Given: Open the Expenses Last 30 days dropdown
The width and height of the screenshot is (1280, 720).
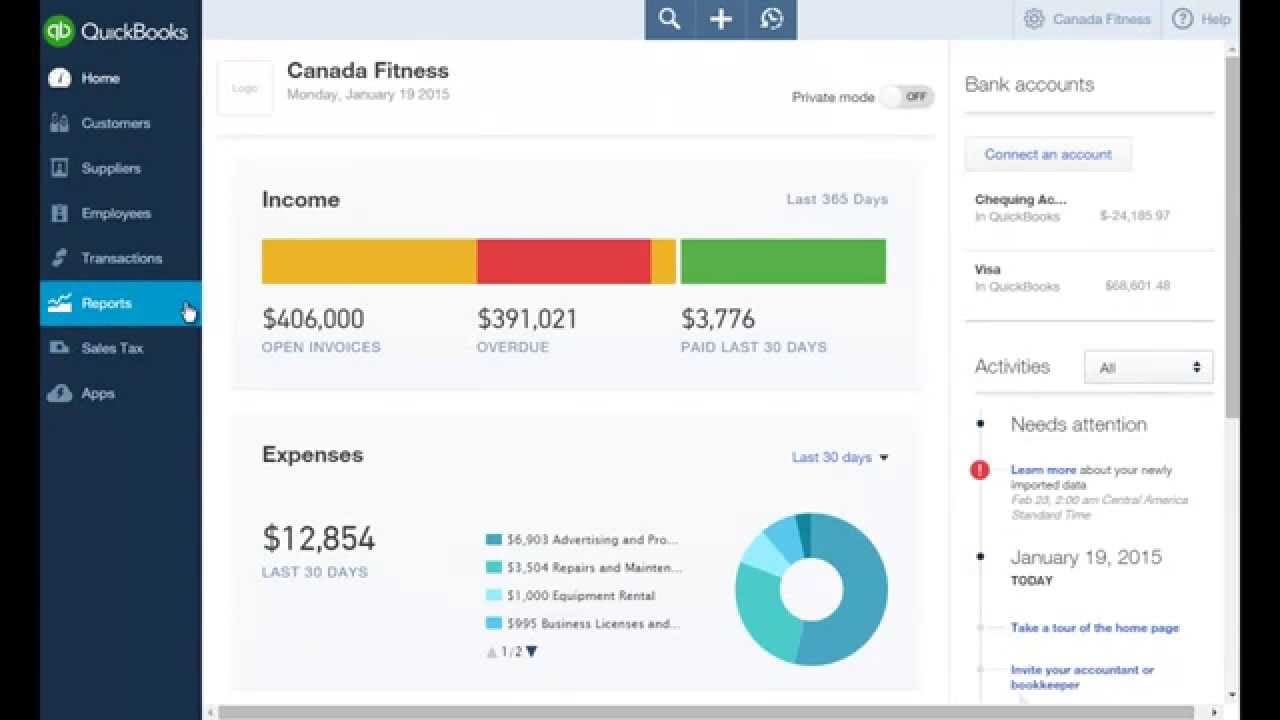Looking at the screenshot, I should point(840,457).
